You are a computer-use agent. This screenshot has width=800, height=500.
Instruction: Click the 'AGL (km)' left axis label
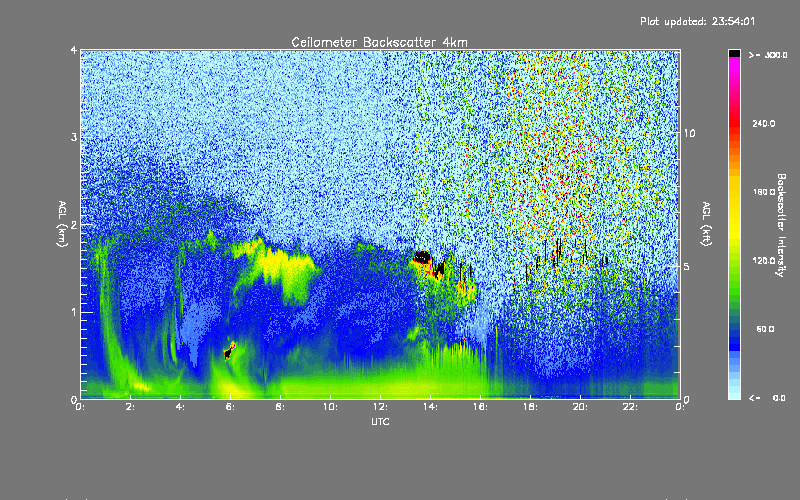coord(62,224)
